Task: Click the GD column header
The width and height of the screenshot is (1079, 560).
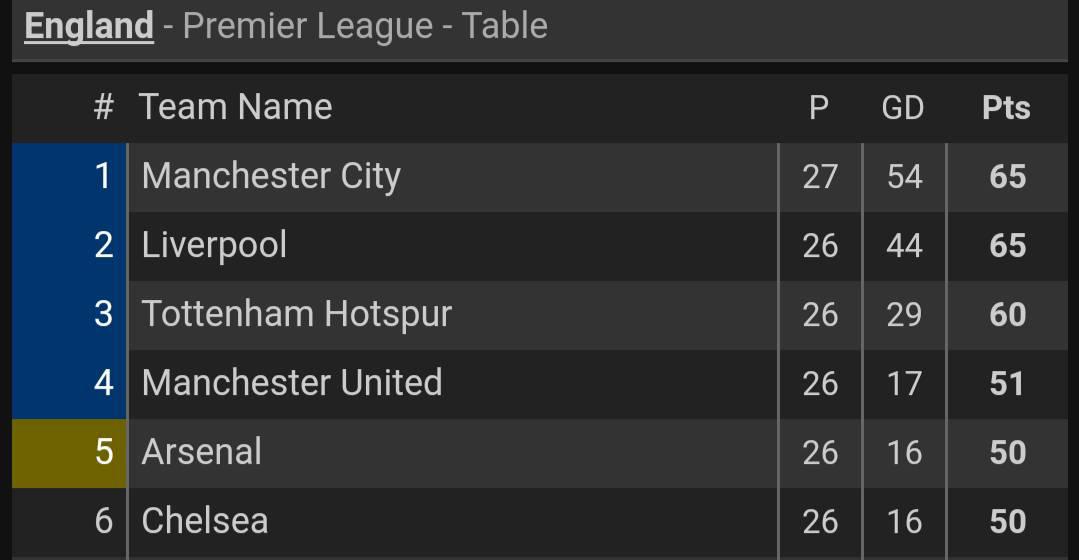Action: (x=902, y=108)
